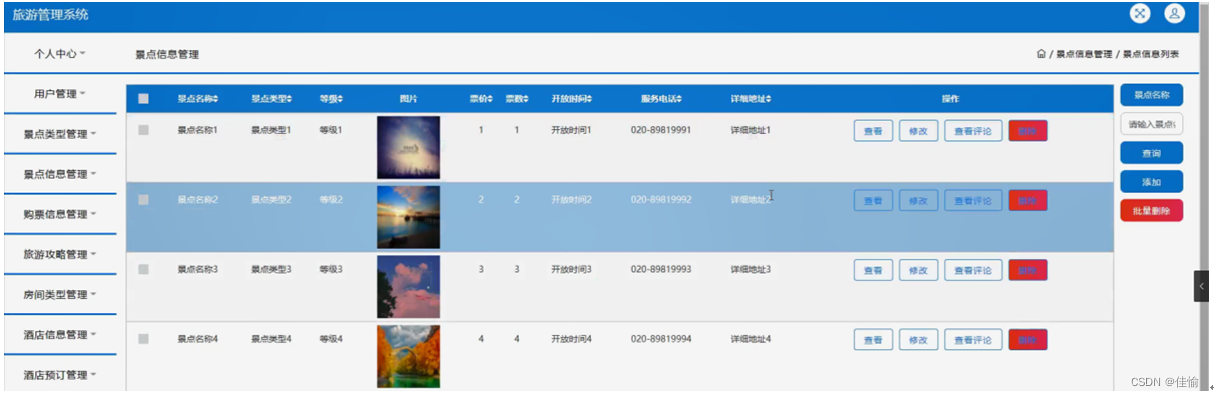Click 查看评论 button for 景点名称4
This screenshot has width=1214, height=397.
(973, 340)
